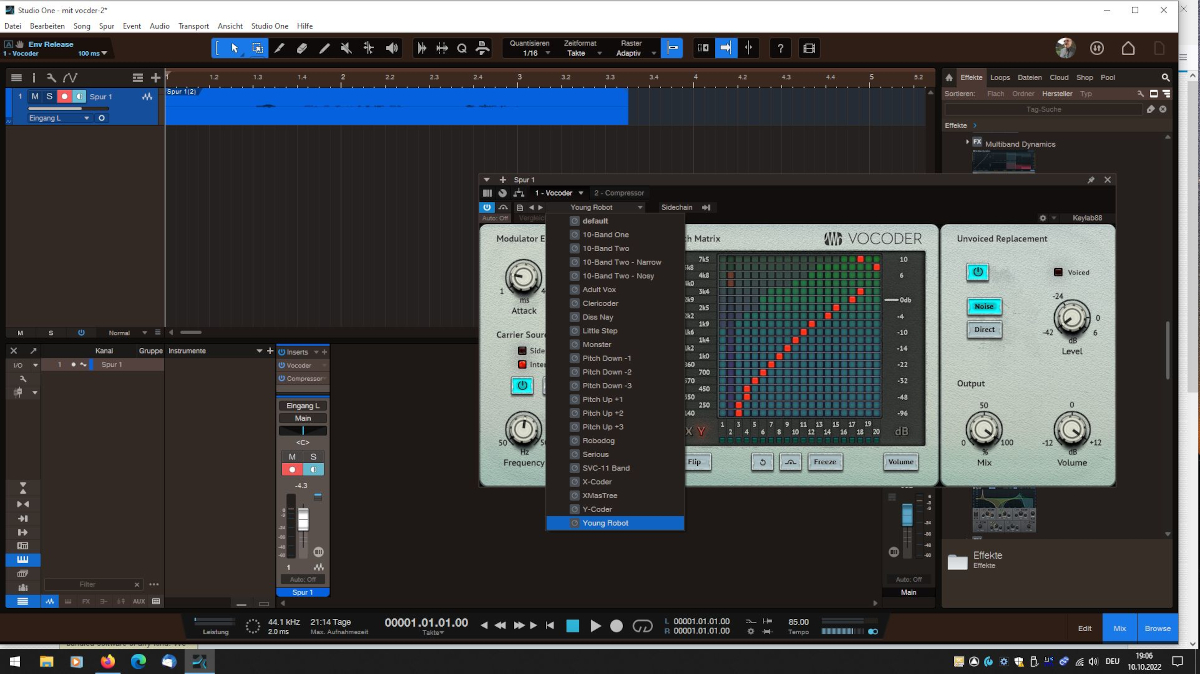Open Windows Start menu
This screenshot has height=674, width=1200.
tap(16, 661)
